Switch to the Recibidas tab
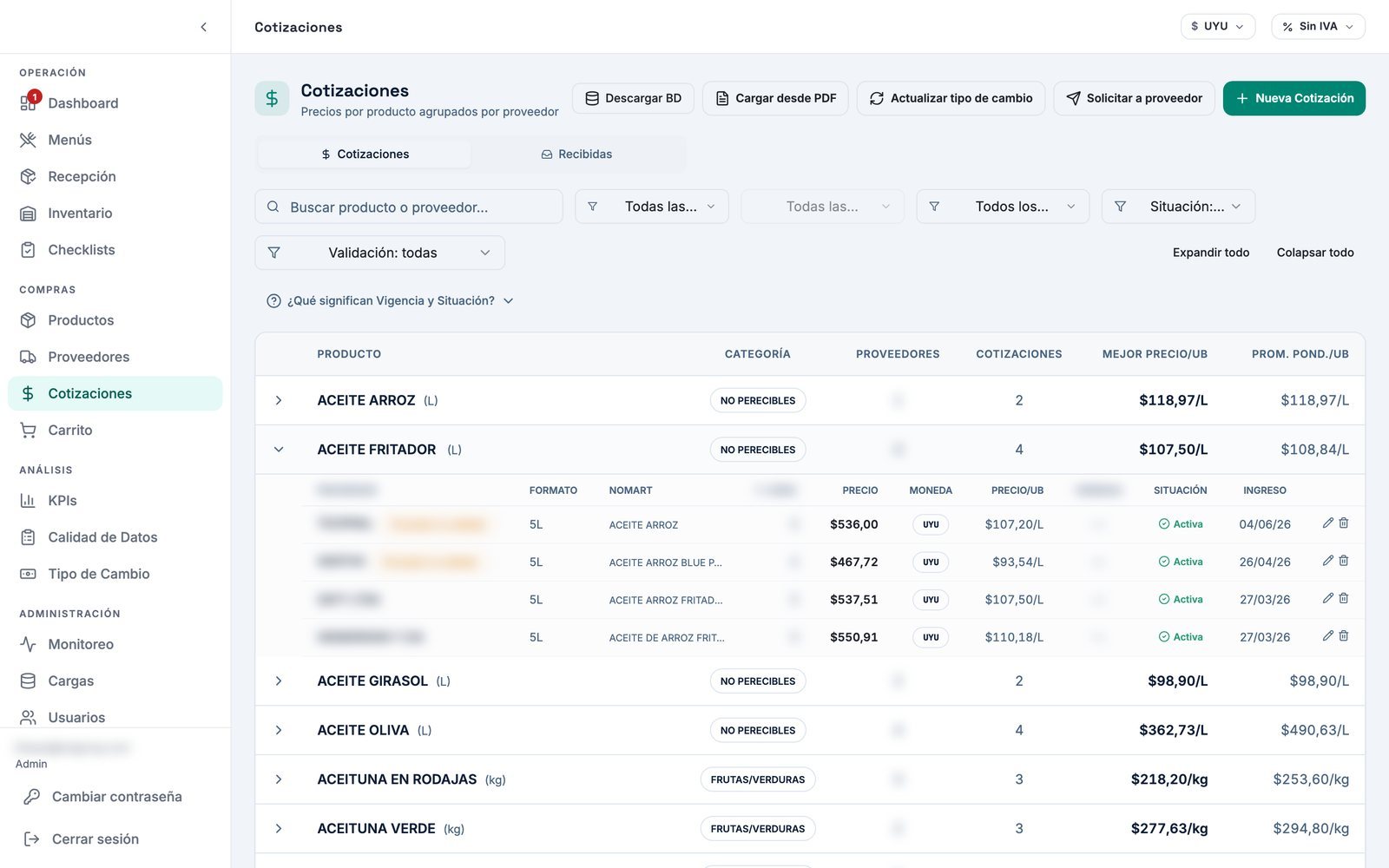Image resolution: width=1389 pixels, height=868 pixels. click(576, 155)
